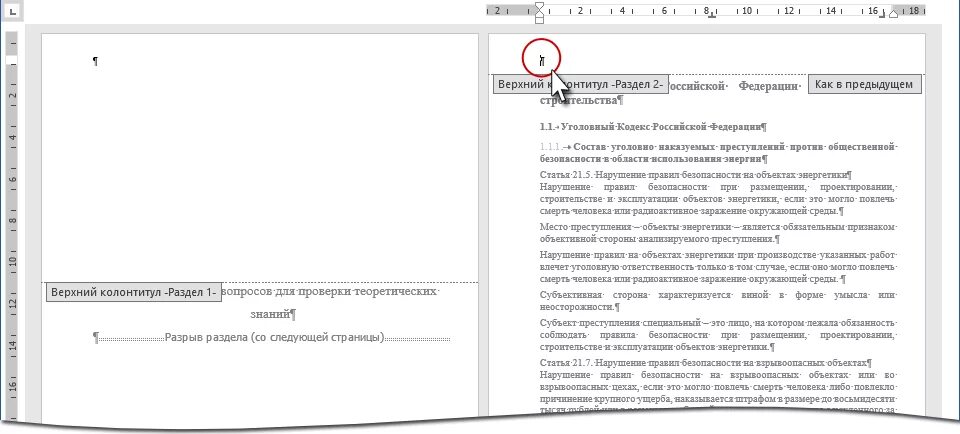This screenshot has width=960, height=434.
Task: Click paragraph starting 'Место преступления'
Action: coord(718,233)
